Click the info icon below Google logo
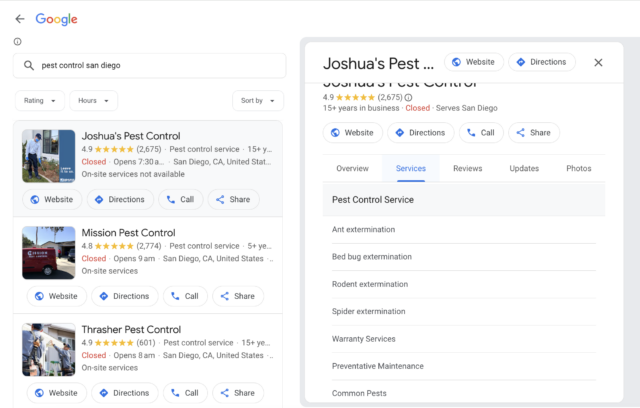 tap(17, 42)
